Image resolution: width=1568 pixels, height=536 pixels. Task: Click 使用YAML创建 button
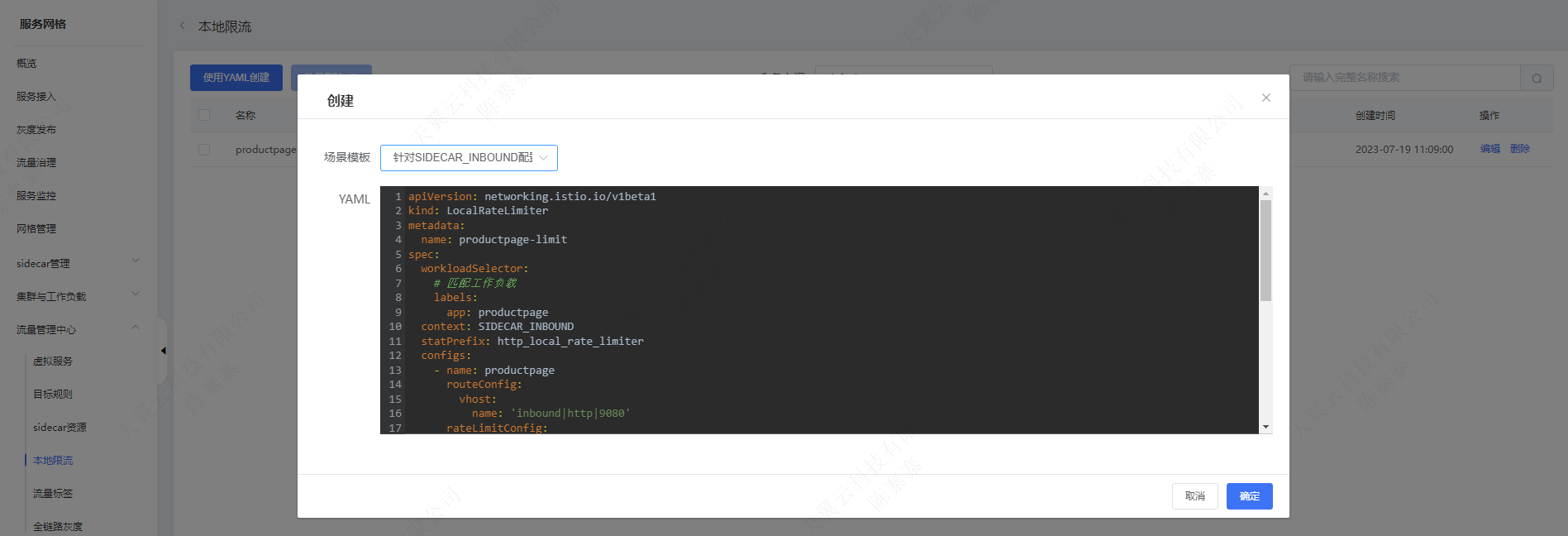point(236,78)
